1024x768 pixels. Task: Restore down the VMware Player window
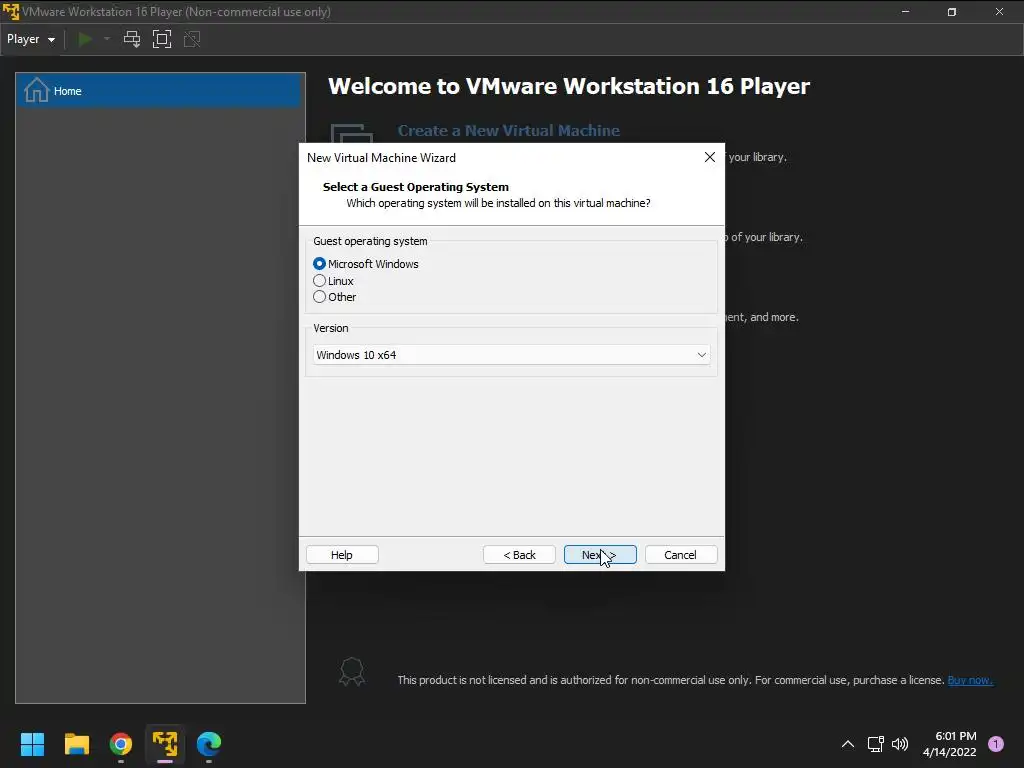coord(952,12)
